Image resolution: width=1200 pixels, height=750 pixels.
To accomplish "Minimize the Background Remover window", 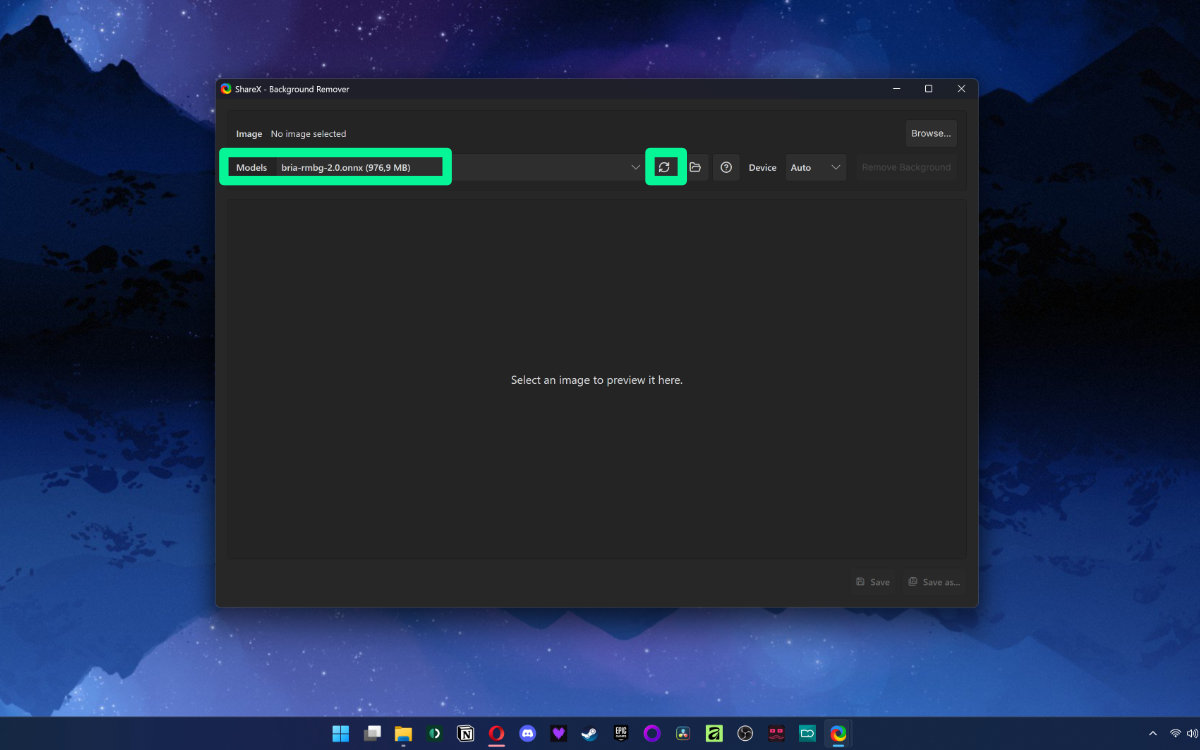I will pyautogui.click(x=895, y=89).
